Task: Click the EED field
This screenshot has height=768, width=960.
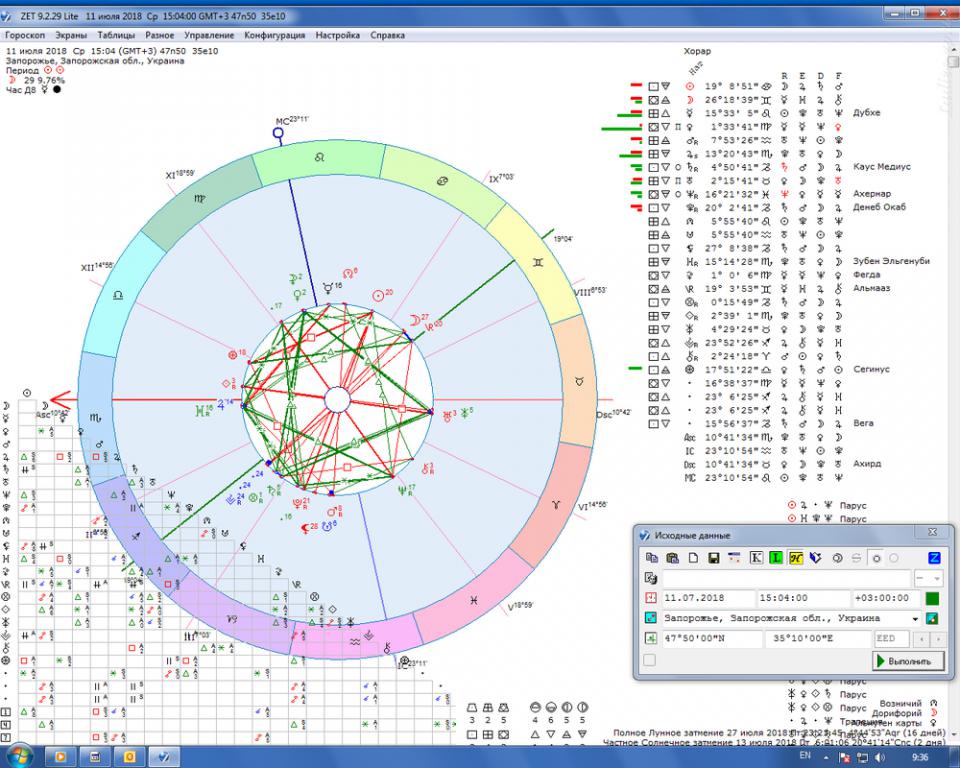Action: (891, 638)
